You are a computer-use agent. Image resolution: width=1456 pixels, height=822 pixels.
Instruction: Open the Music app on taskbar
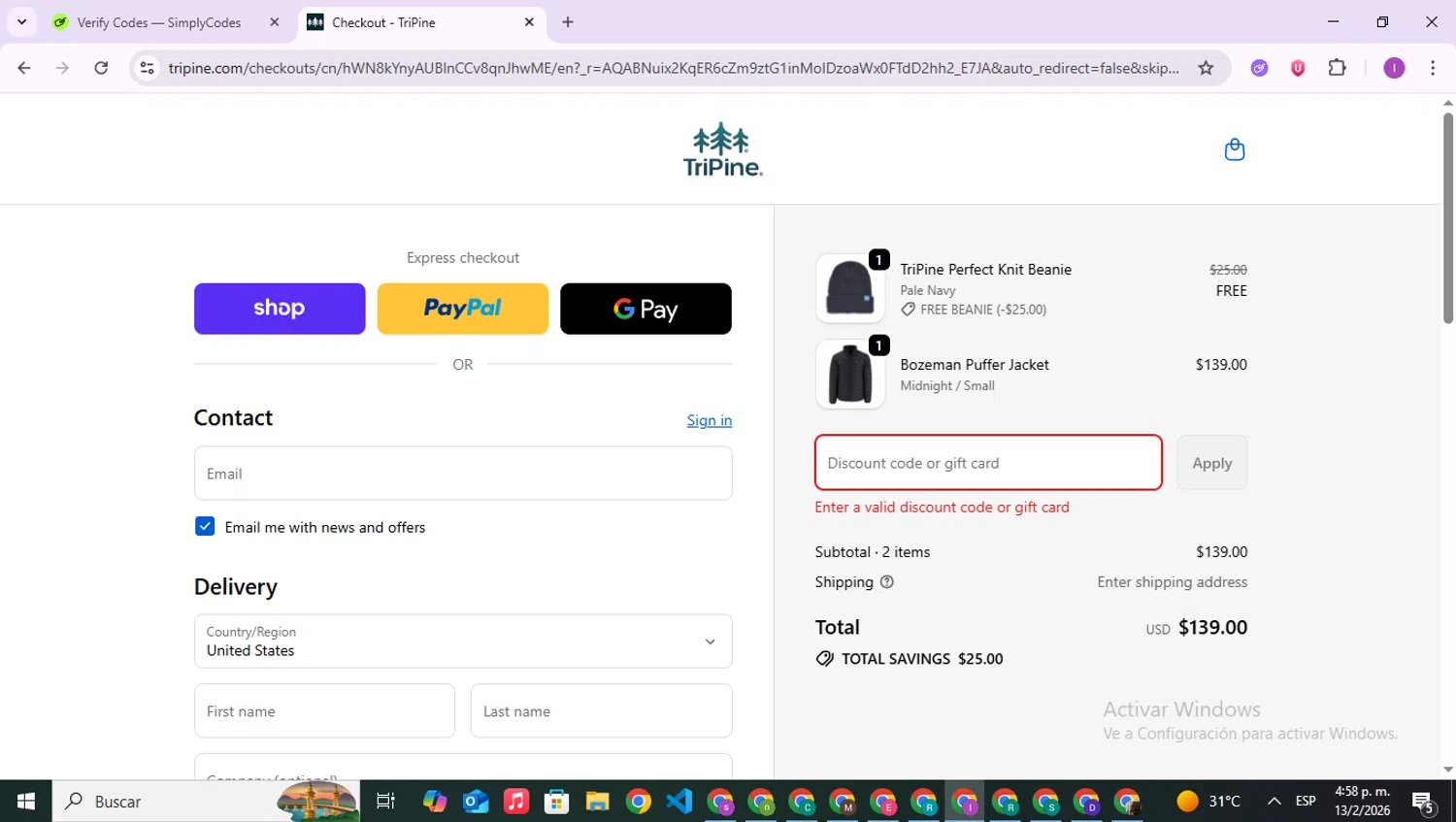click(516, 802)
